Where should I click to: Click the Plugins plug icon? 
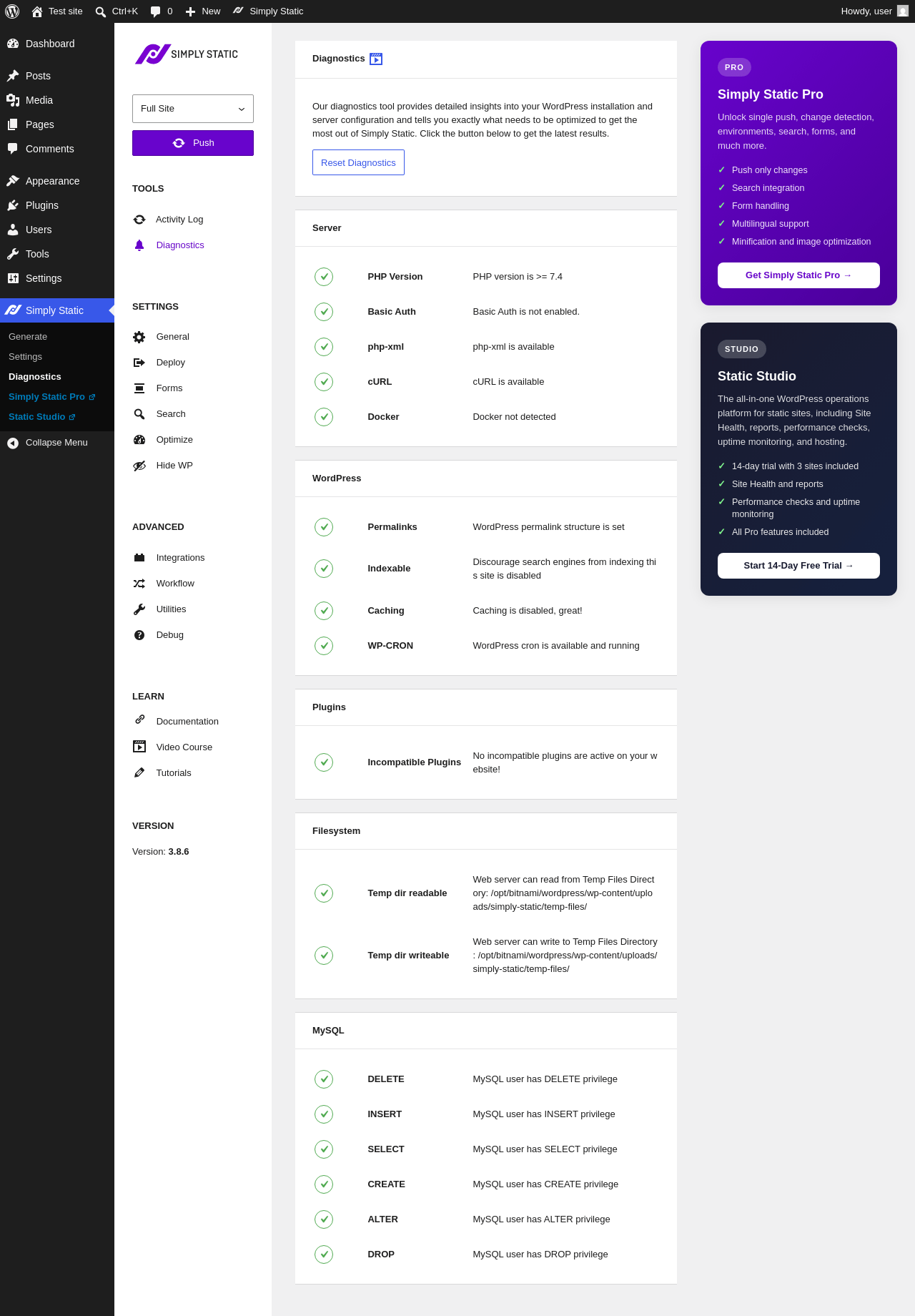tap(13, 205)
